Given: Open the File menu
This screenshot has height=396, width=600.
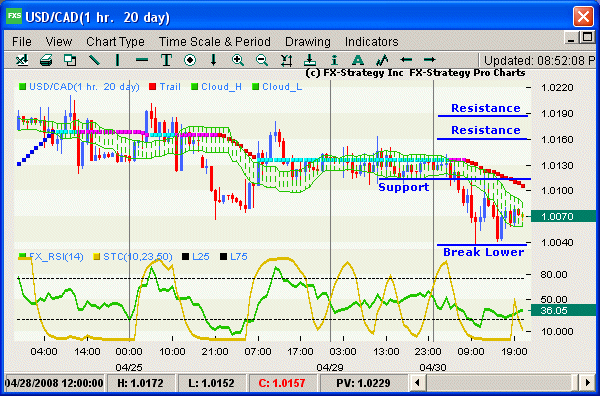Looking at the screenshot, I should (22, 41).
